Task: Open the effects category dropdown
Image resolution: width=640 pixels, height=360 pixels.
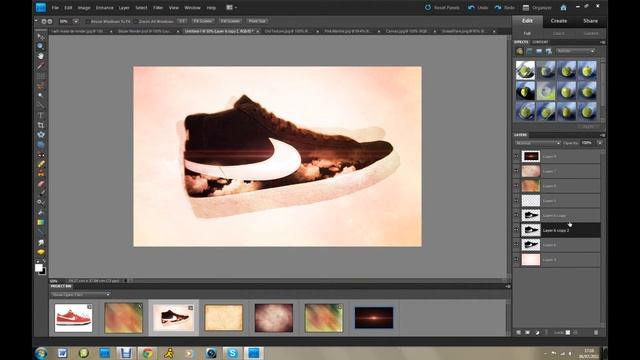Action: (576, 51)
